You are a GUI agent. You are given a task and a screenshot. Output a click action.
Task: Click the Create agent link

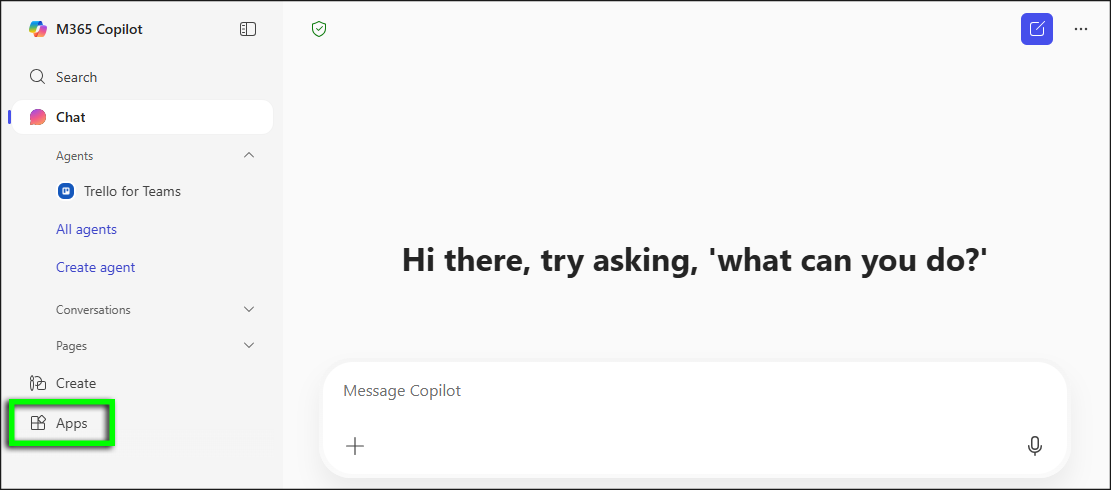click(95, 267)
